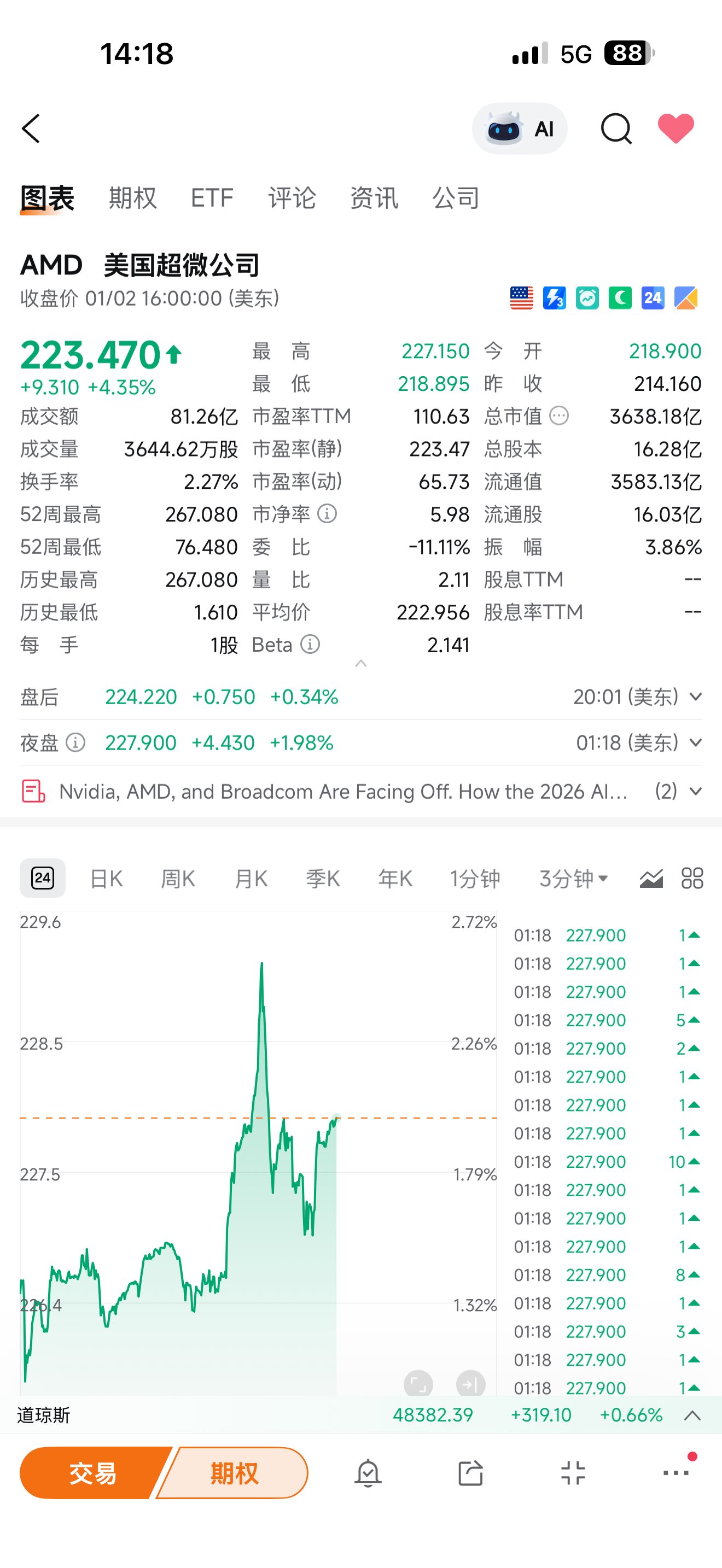Tap the 期权 button in bottom bar
Image resolution: width=722 pixels, height=1568 pixels.
coord(234,1473)
